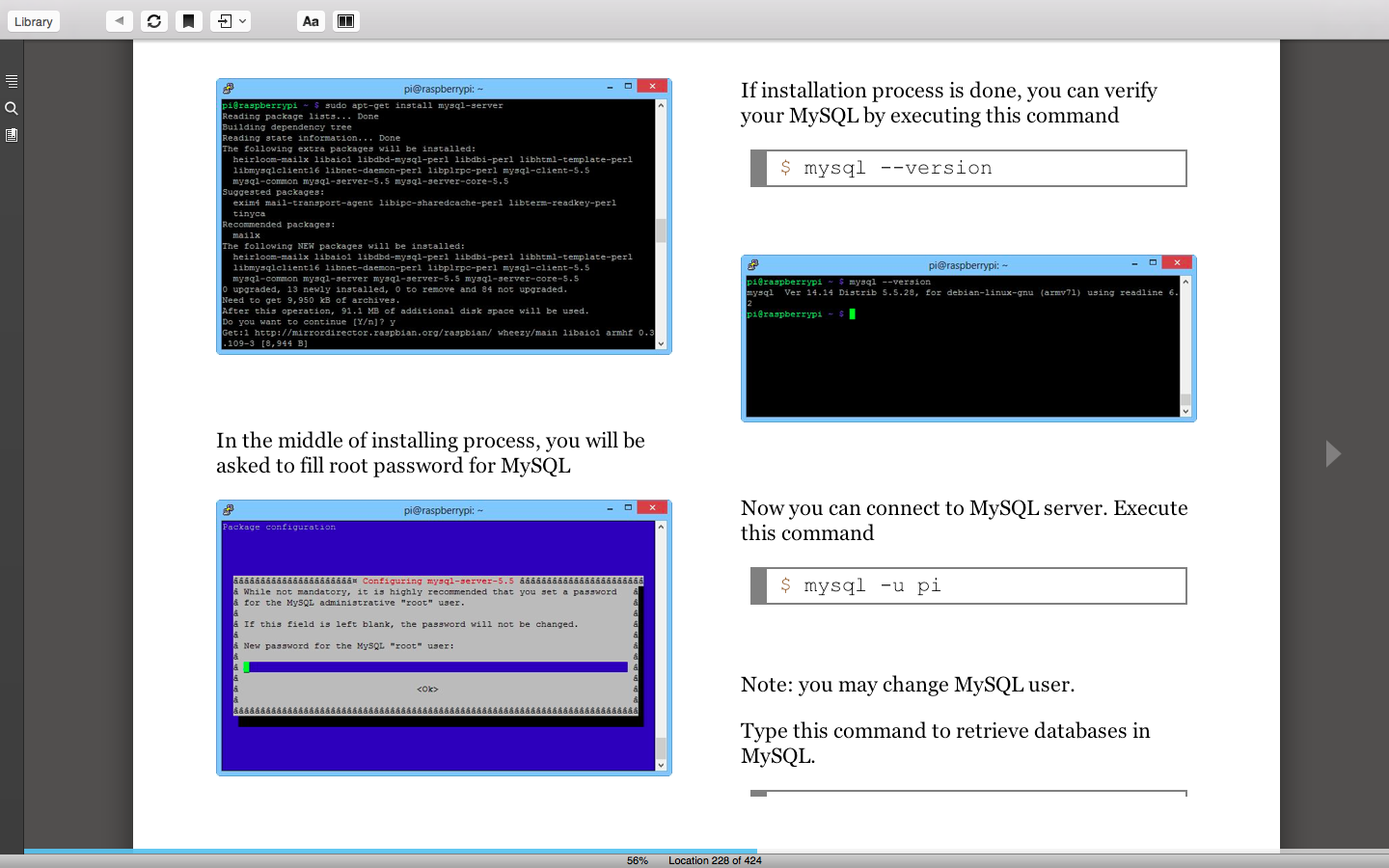Open the table of contents sidebar icon
The width and height of the screenshot is (1389, 868).
click(12, 81)
